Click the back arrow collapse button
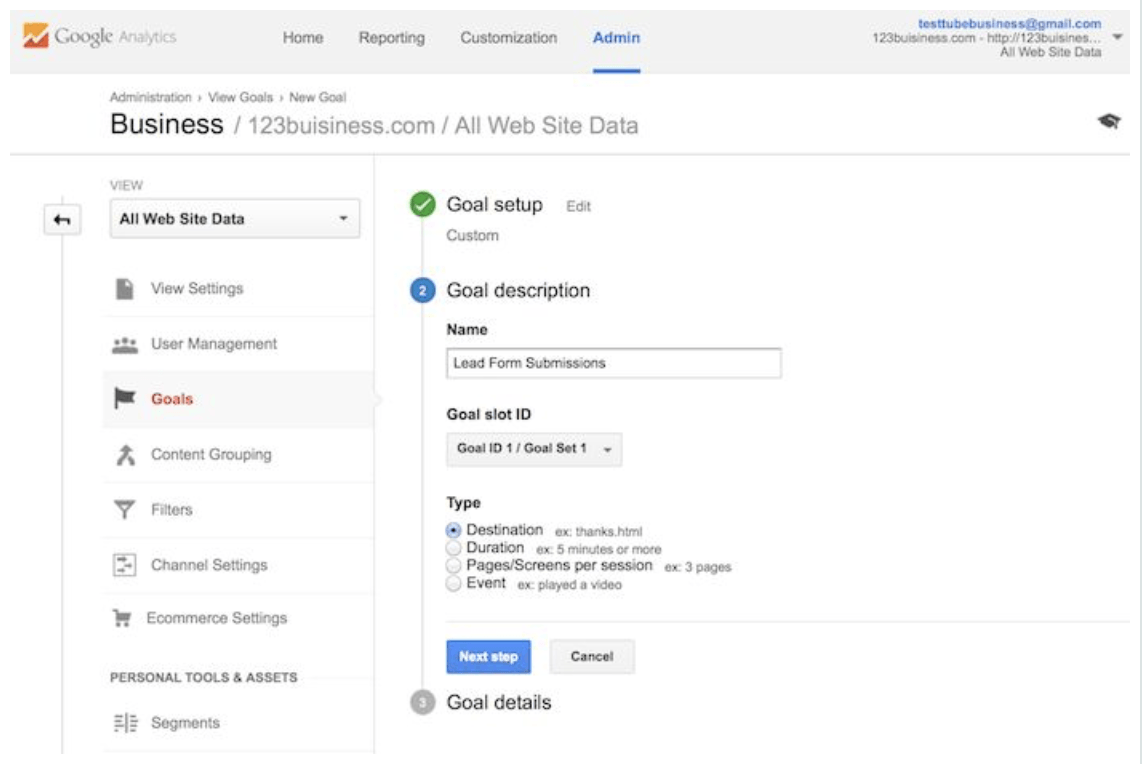This screenshot has width=1142, height=764. 61,221
